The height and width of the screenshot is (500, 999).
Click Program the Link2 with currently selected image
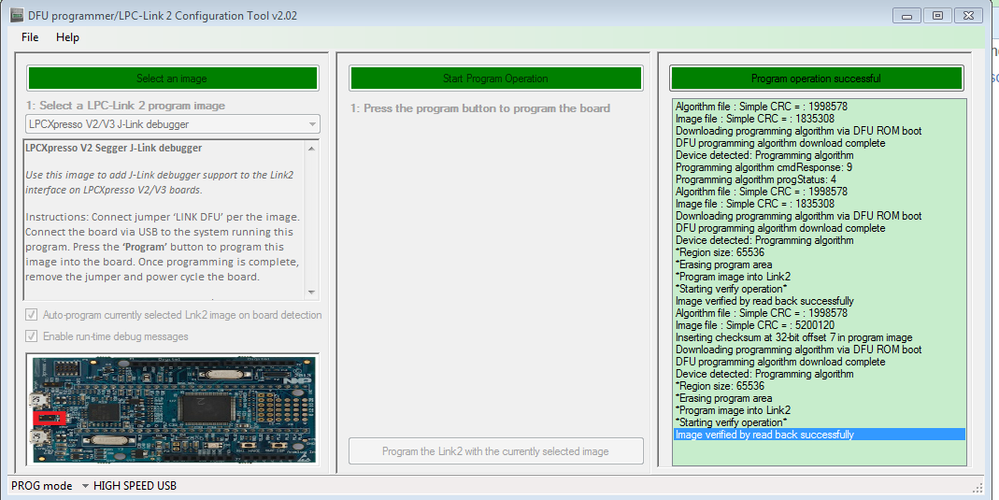pyautogui.click(x=496, y=451)
